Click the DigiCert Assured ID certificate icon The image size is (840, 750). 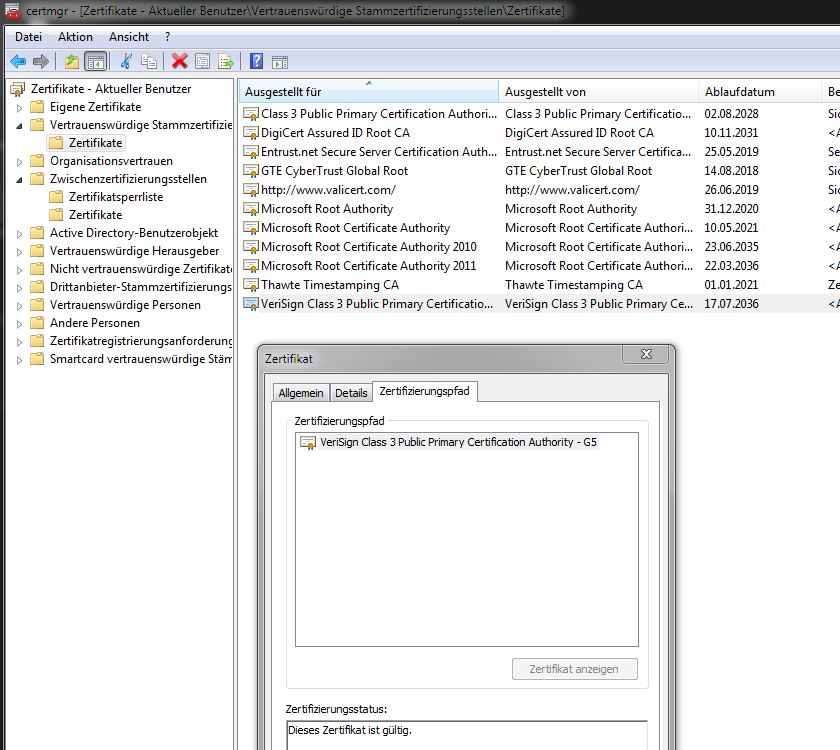click(x=251, y=133)
